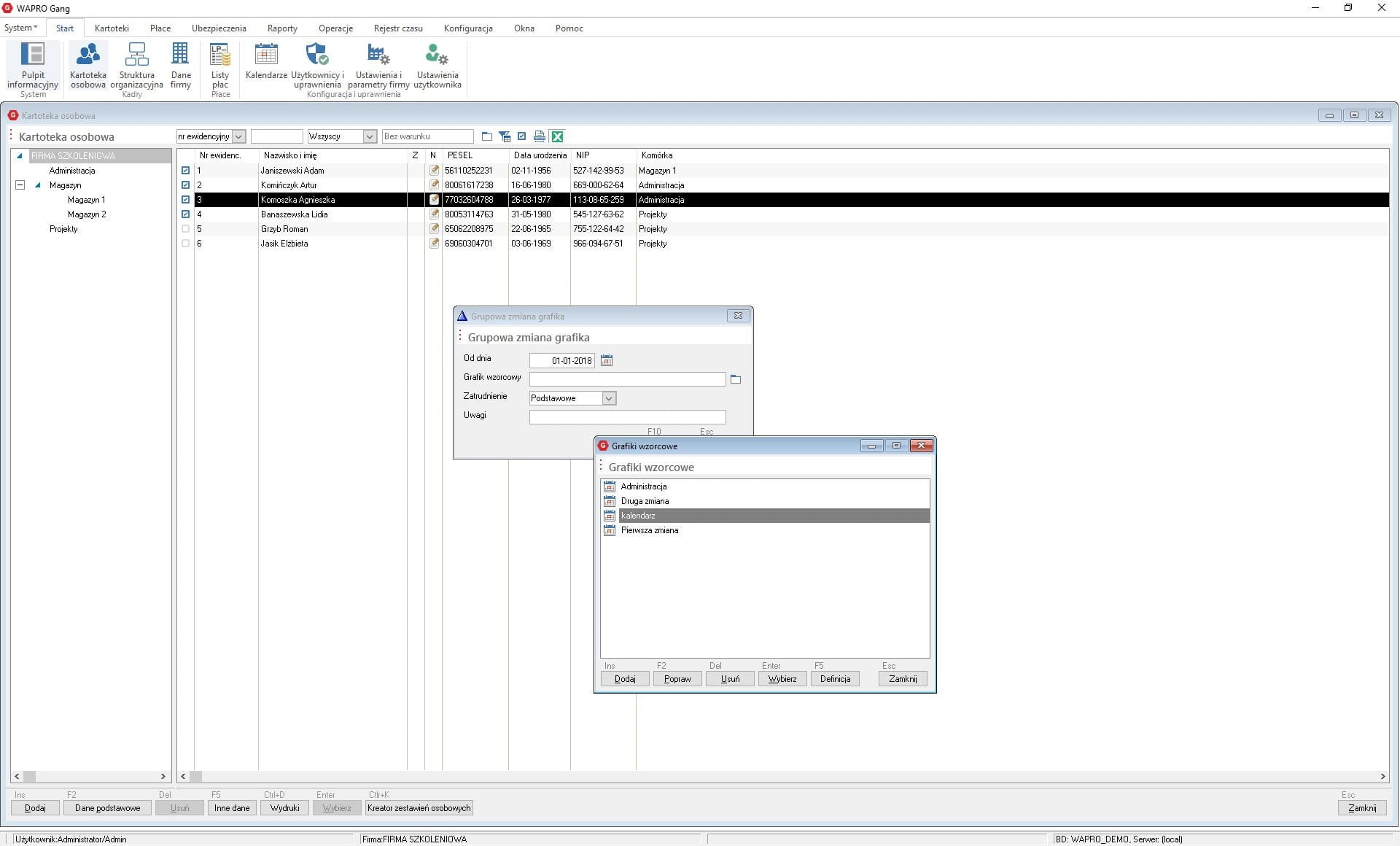Open calendar picker next to Od dnia
The image size is (1400, 846).
point(607,360)
